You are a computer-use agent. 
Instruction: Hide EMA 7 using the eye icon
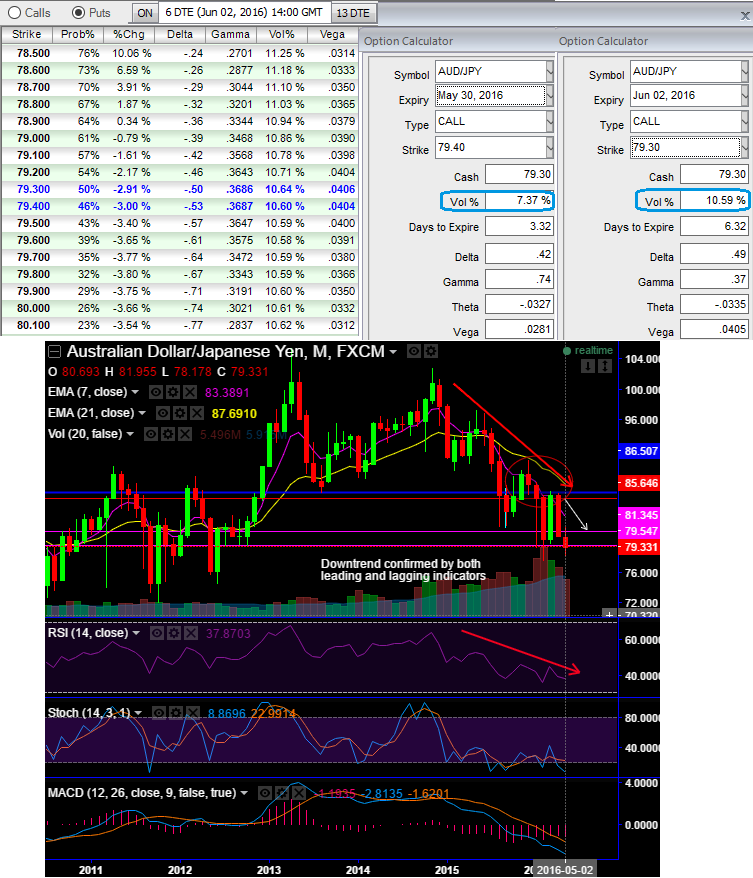(x=157, y=392)
